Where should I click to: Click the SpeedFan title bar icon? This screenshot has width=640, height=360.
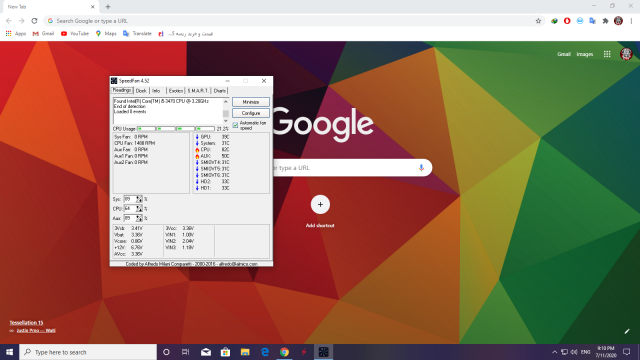click(x=114, y=81)
